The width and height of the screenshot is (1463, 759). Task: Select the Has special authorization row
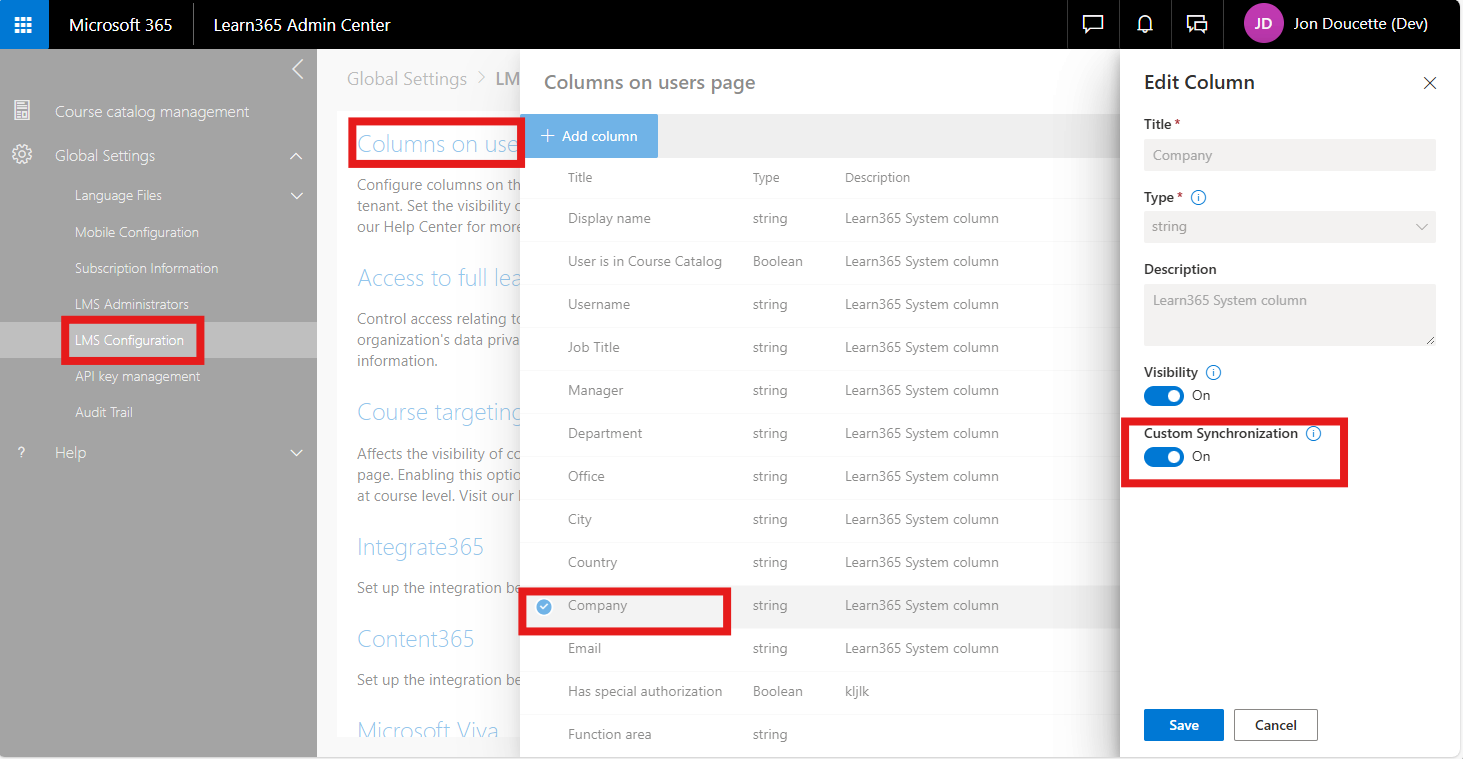pos(820,691)
